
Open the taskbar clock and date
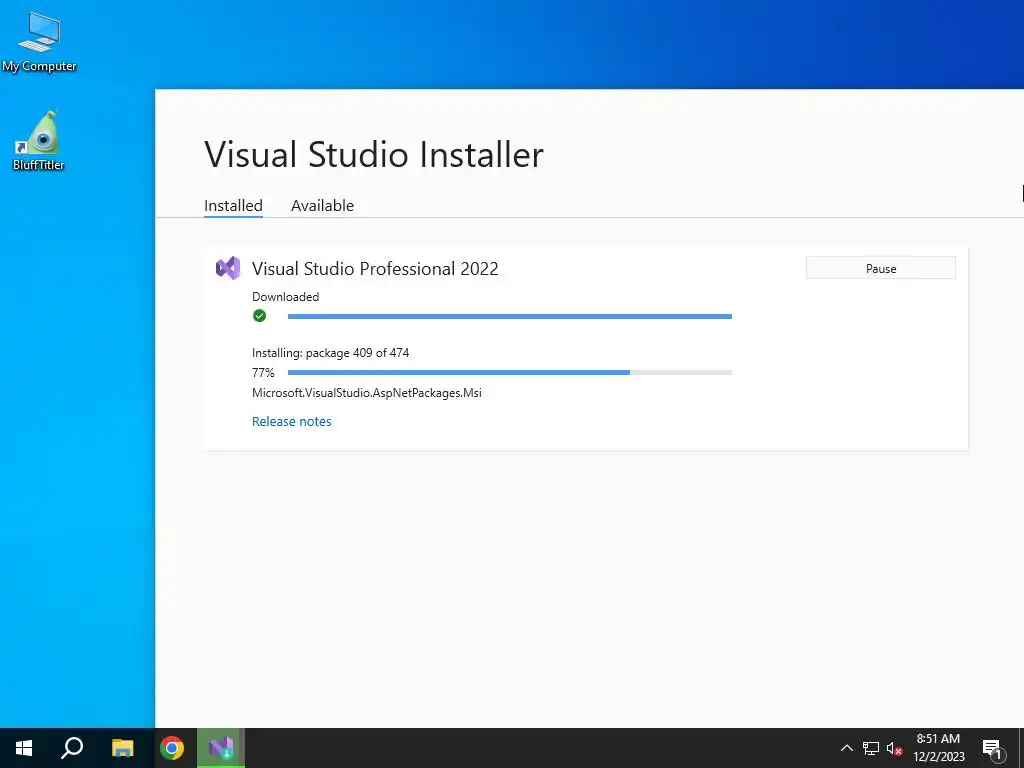tap(938, 748)
